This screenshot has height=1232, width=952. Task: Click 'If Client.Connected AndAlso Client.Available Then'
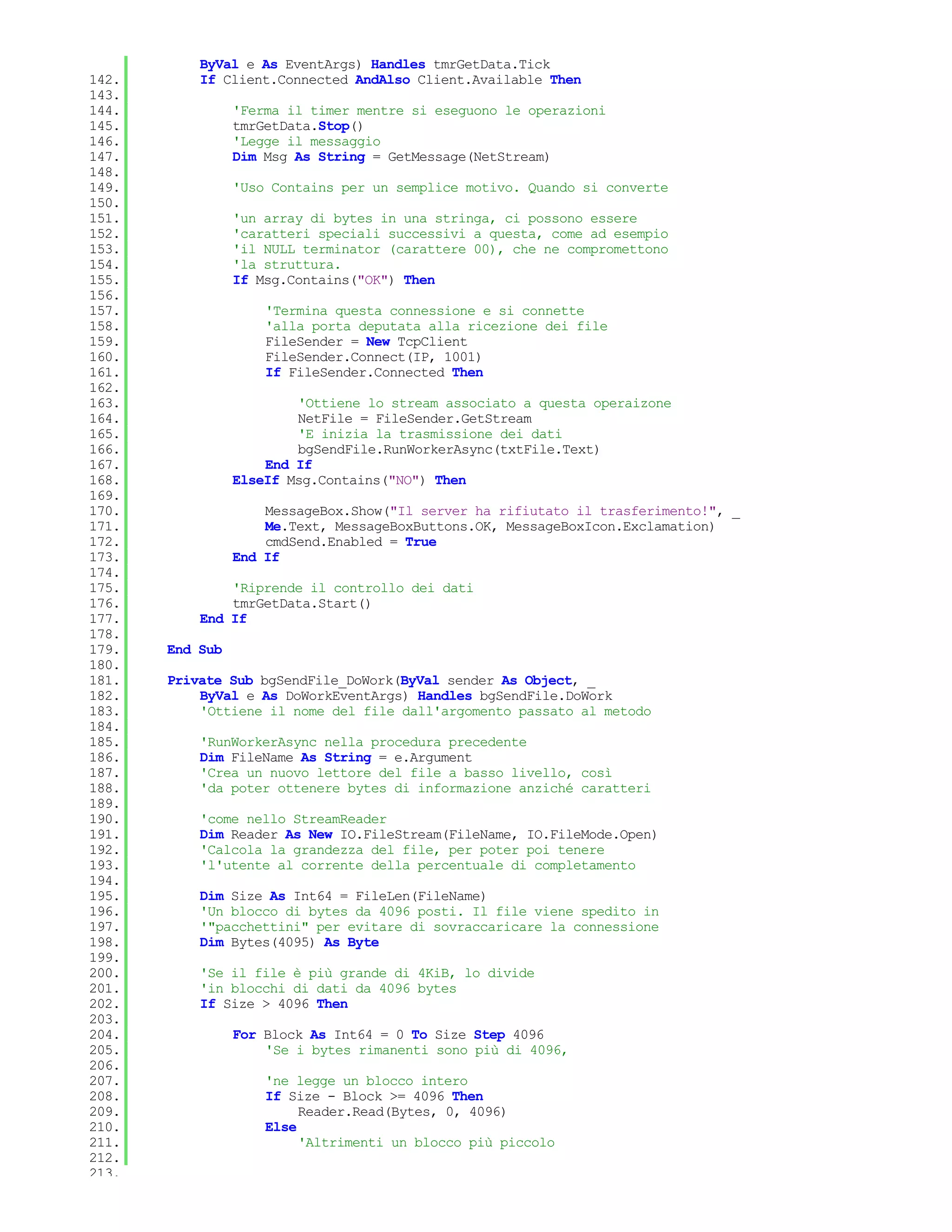point(390,80)
